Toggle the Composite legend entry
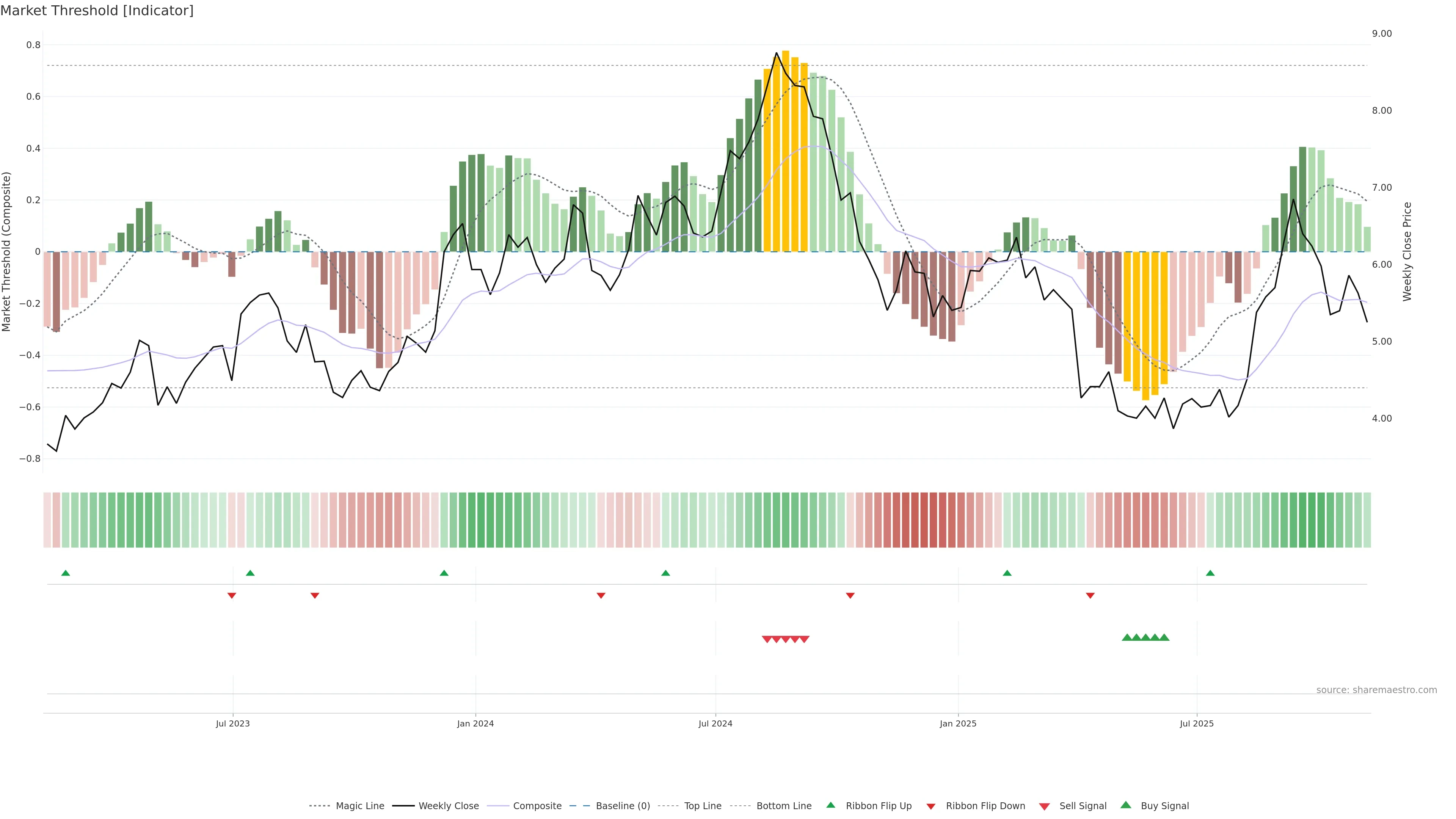Image resolution: width=1456 pixels, height=819 pixels. (x=537, y=806)
